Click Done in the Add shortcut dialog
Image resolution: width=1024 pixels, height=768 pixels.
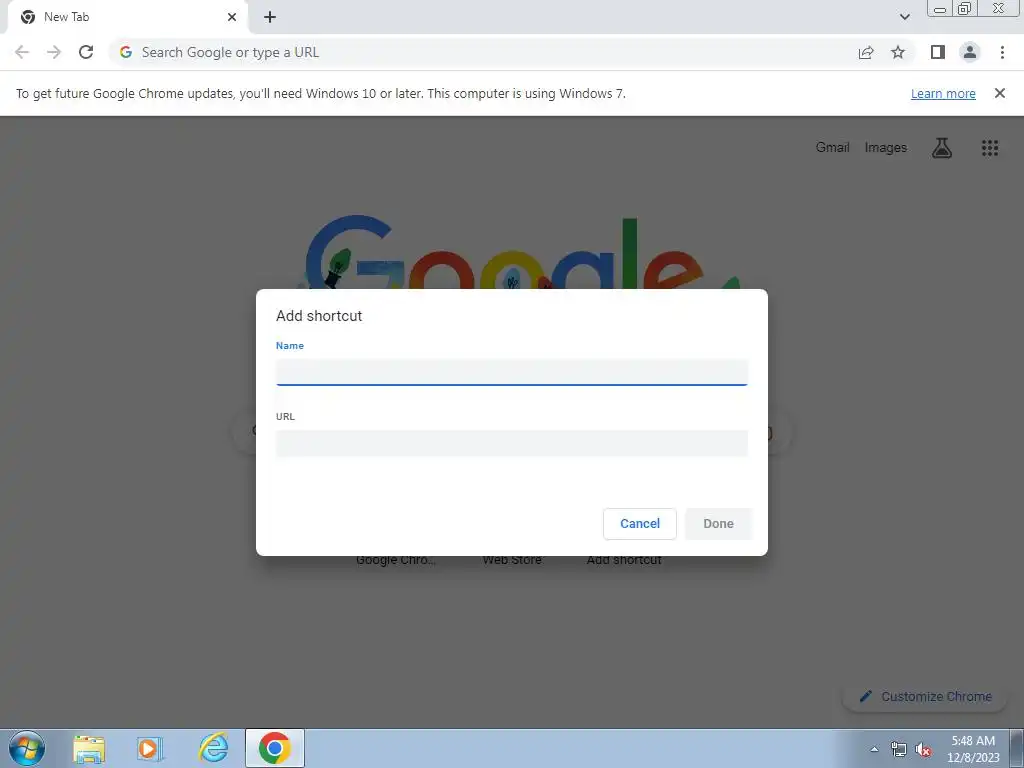point(718,524)
